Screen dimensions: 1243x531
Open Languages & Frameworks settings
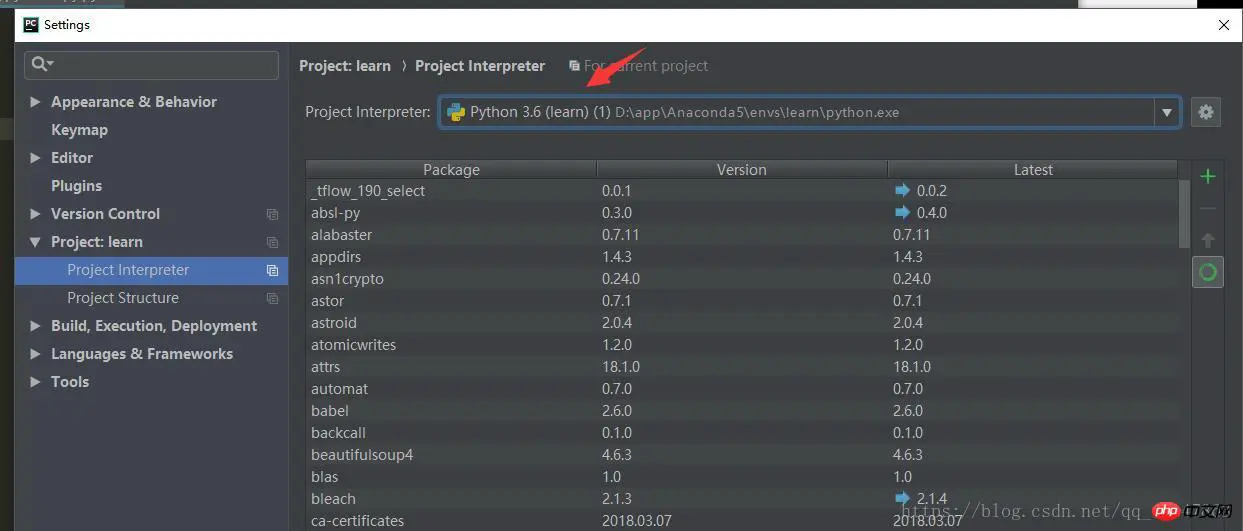[x=142, y=354]
